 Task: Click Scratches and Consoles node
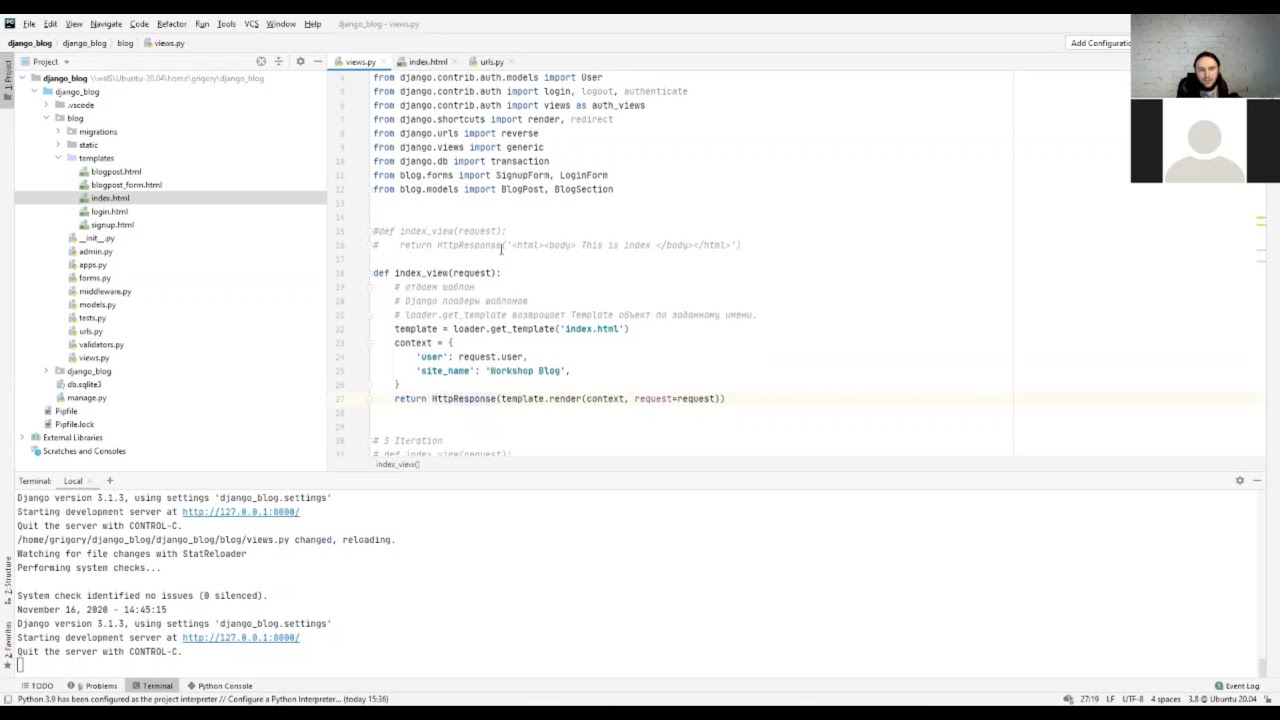(x=84, y=451)
